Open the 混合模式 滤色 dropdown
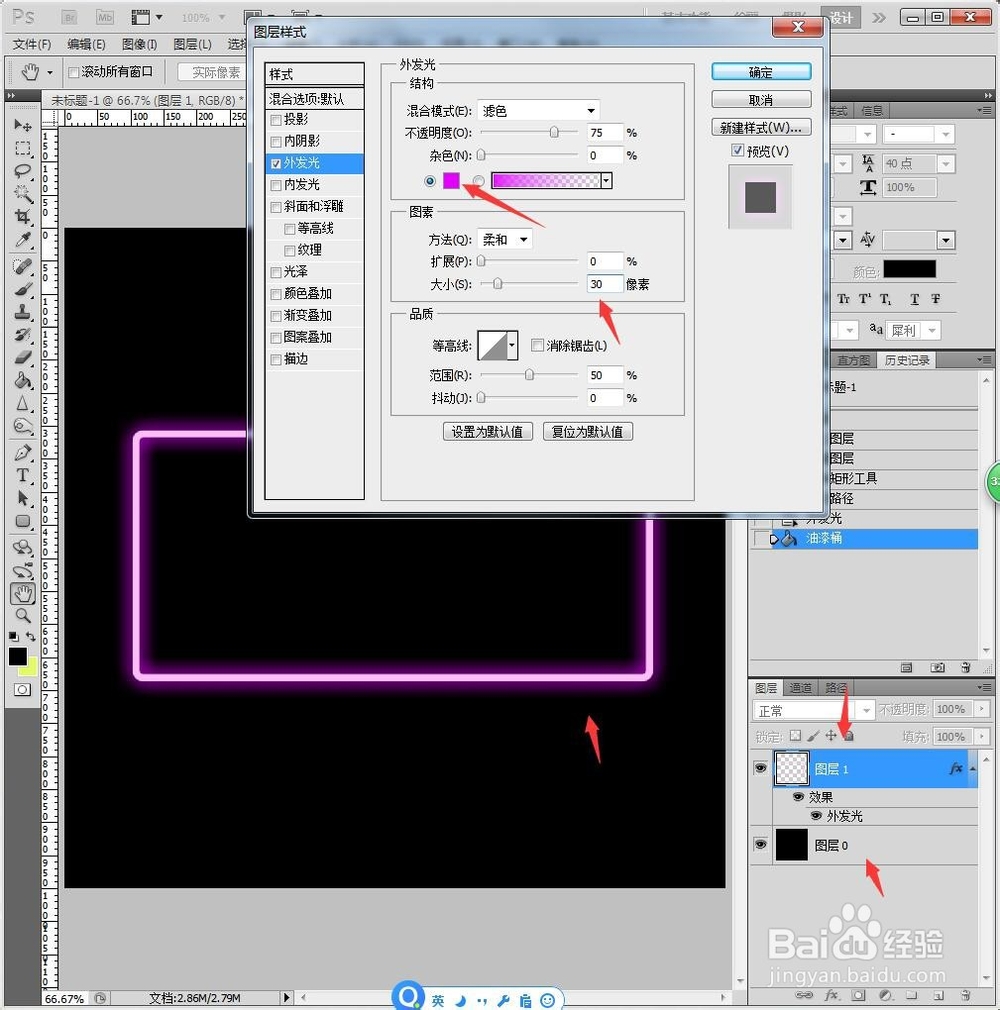 (538, 111)
